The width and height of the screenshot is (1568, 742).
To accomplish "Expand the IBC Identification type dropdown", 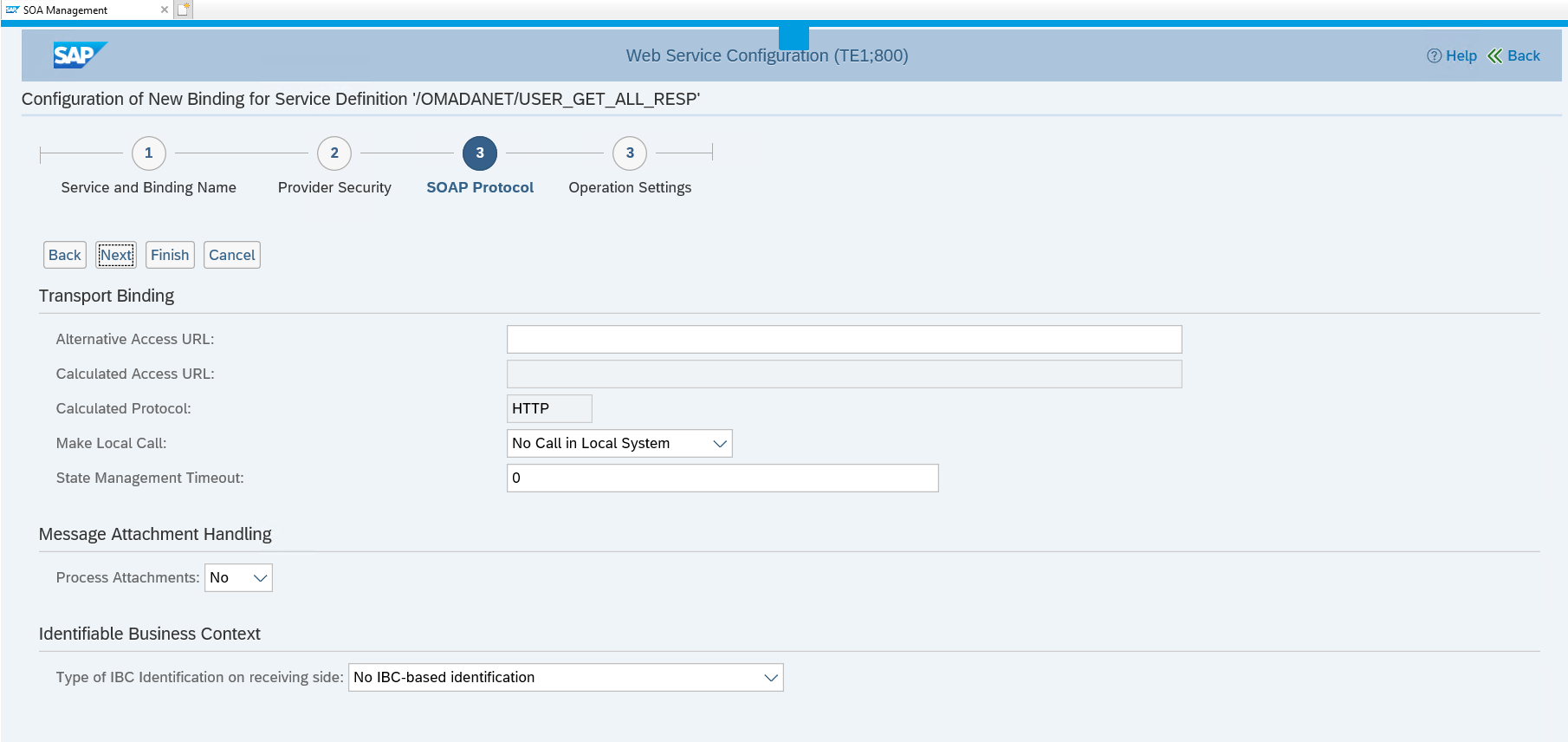I will (566, 677).
